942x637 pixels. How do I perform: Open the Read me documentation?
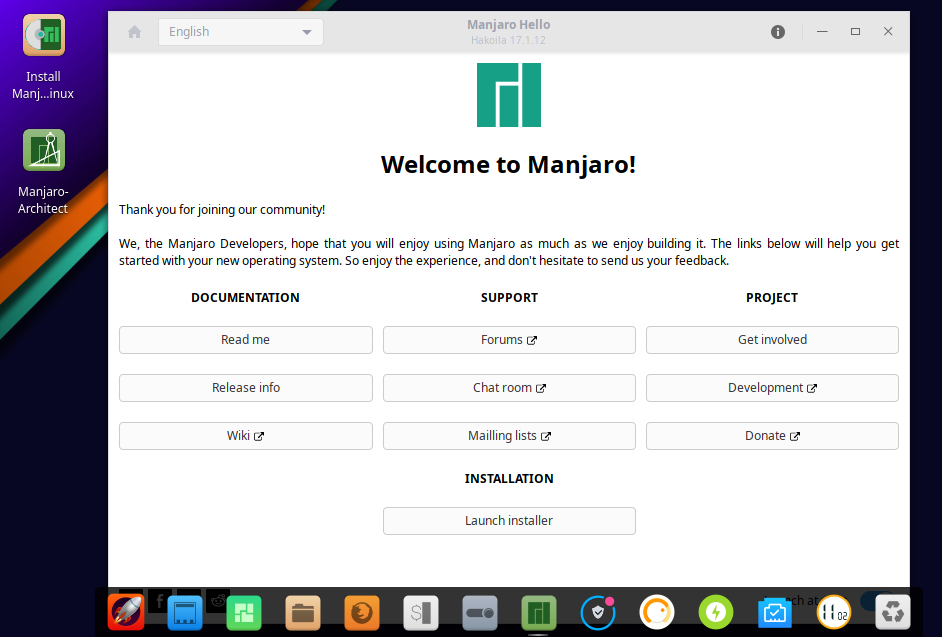click(x=245, y=339)
